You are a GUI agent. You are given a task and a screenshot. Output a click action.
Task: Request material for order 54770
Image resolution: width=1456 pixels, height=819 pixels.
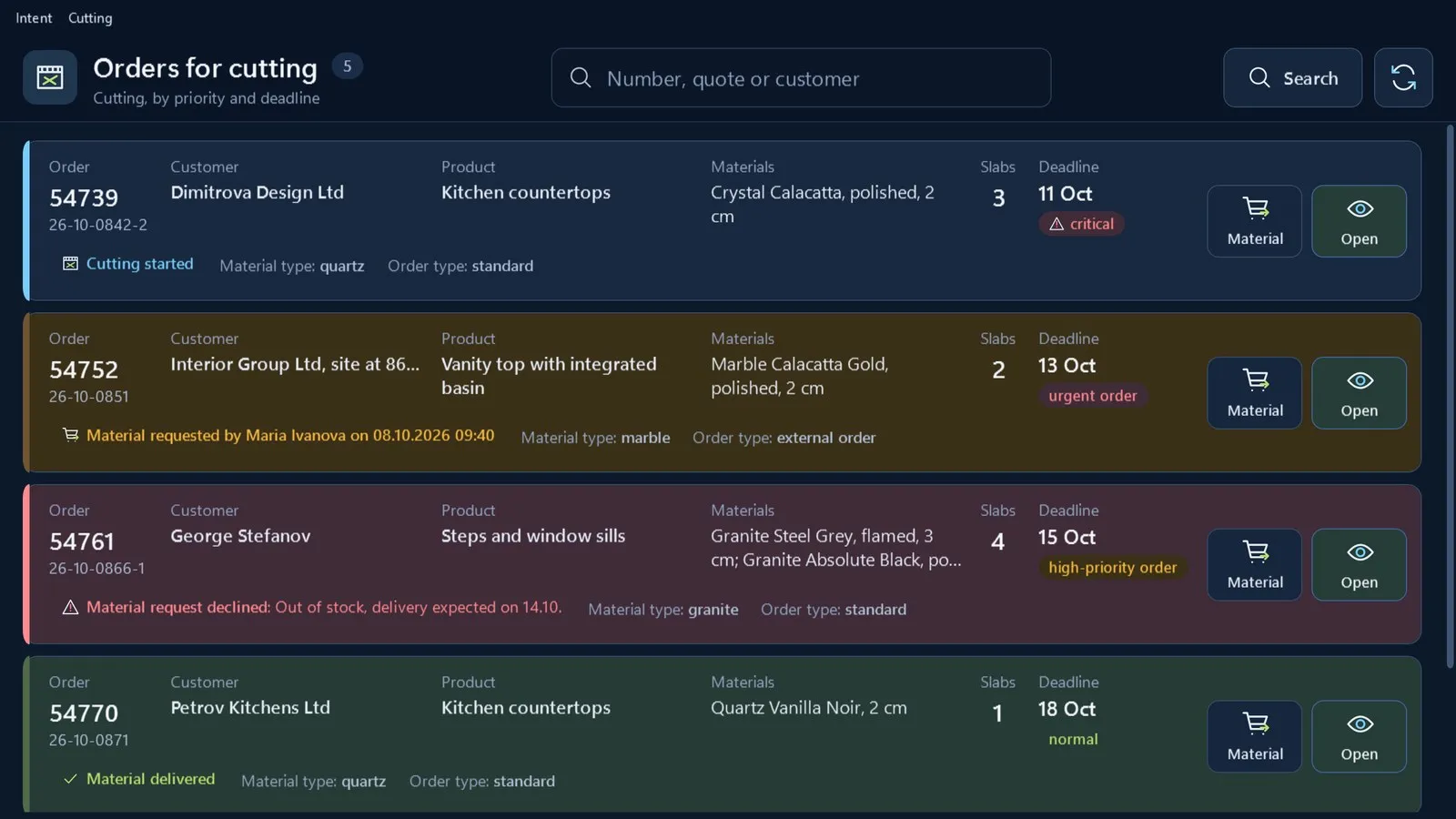click(x=1255, y=736)
